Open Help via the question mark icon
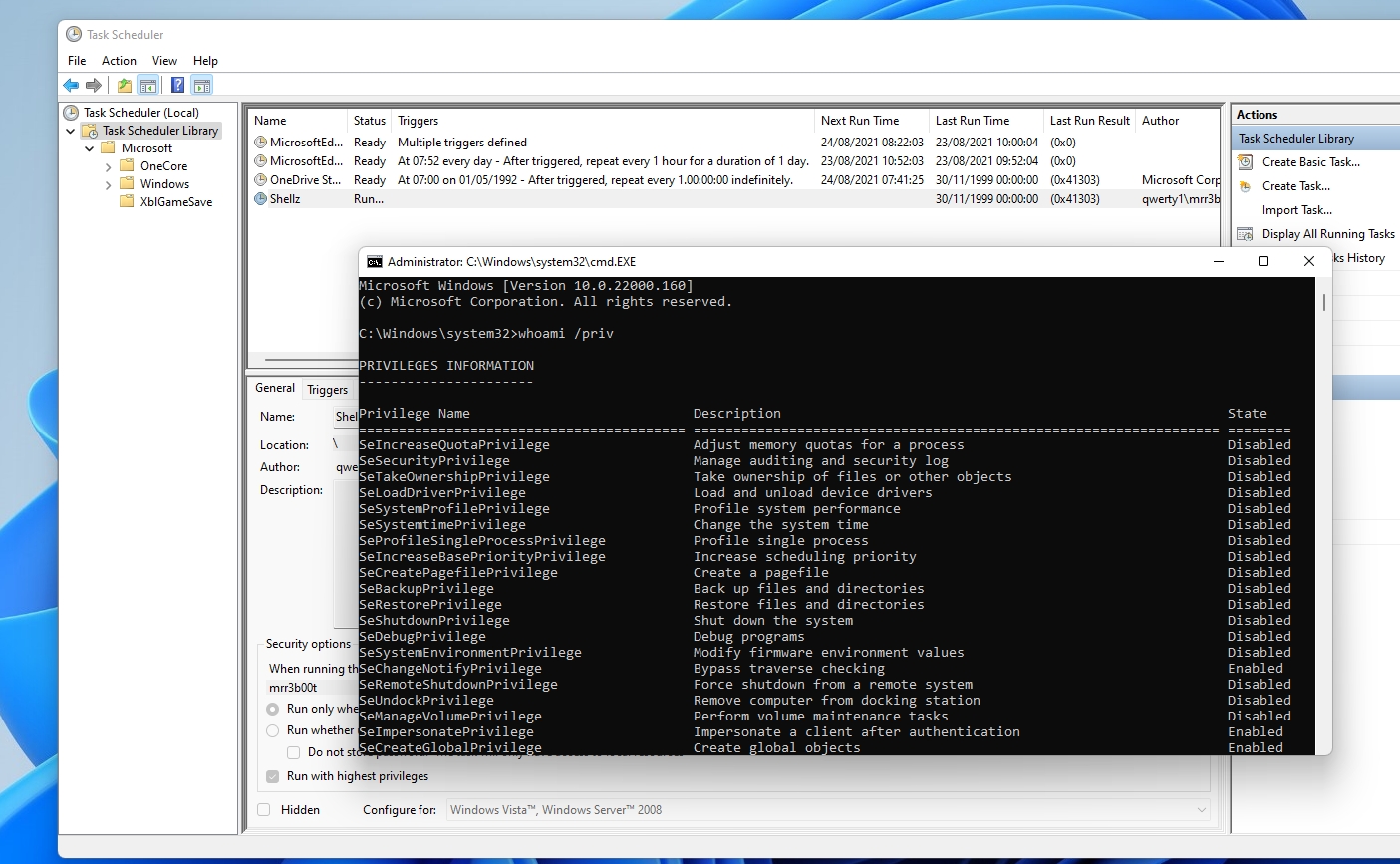The image size is (1400, 864). 177,86
